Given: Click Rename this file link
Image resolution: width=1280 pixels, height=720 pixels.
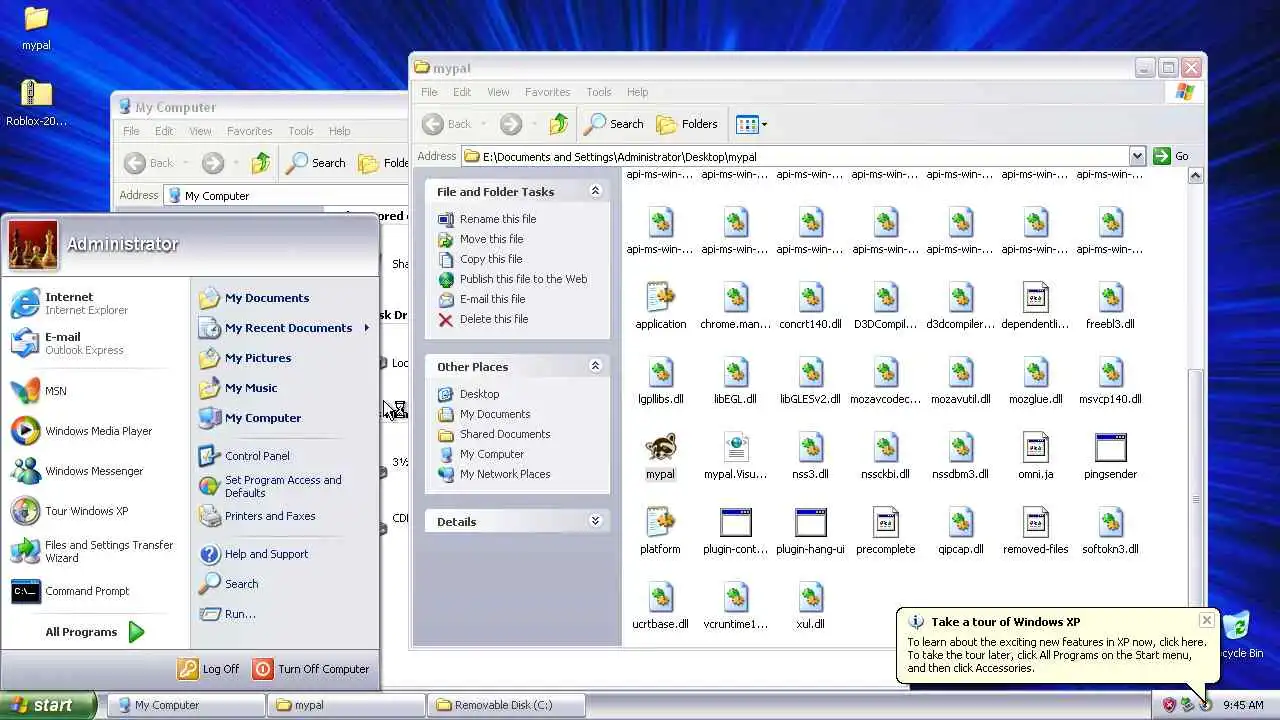Looking at the screenshot, I should tap(498, 219).
